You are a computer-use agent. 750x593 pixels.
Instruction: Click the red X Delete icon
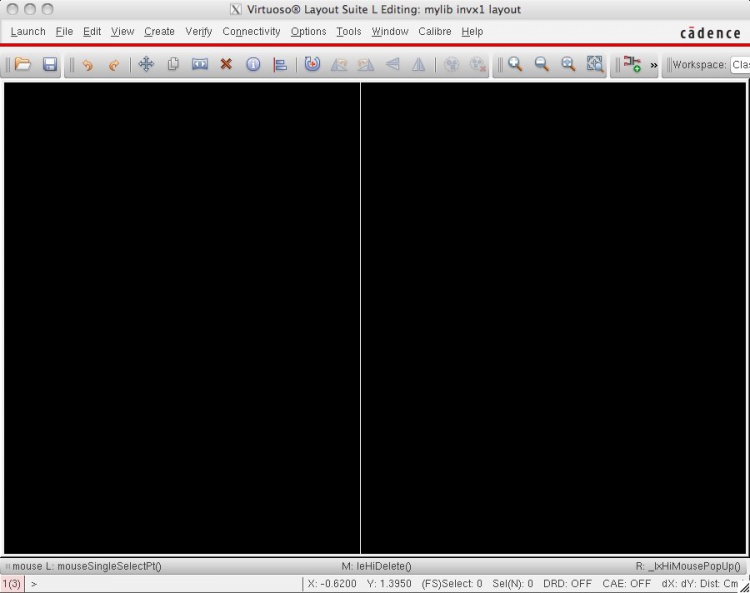pos(226,65)
